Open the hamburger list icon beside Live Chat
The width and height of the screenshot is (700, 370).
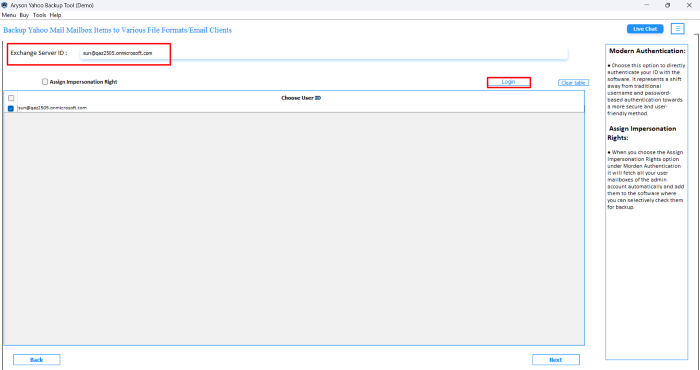[x=678, y=29]
